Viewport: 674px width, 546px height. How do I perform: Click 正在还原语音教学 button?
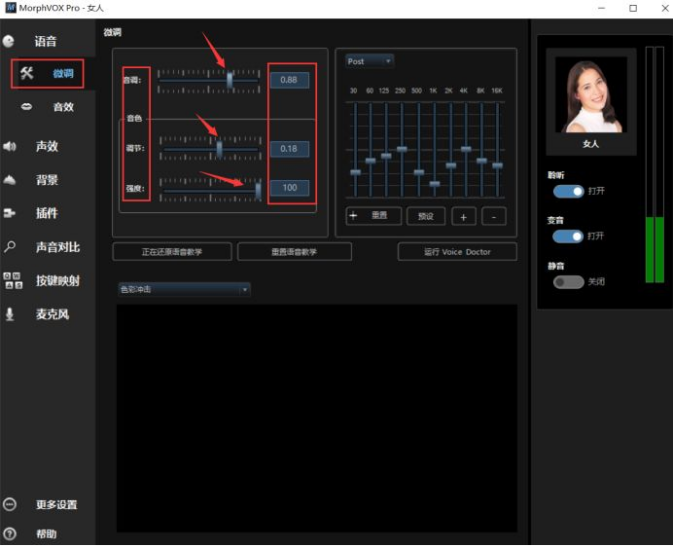(x=172, y=252)
